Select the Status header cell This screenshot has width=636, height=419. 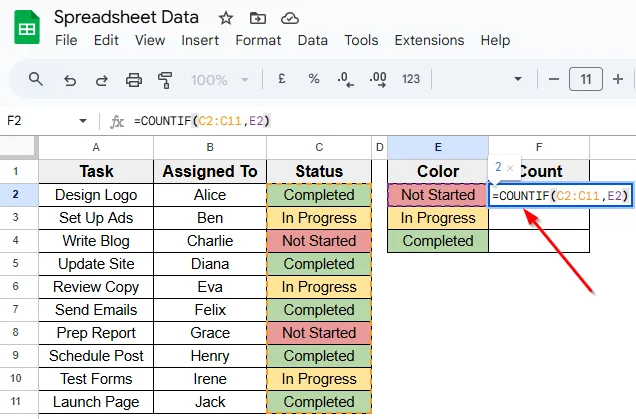pyautogui.click(x=319, y=171)
